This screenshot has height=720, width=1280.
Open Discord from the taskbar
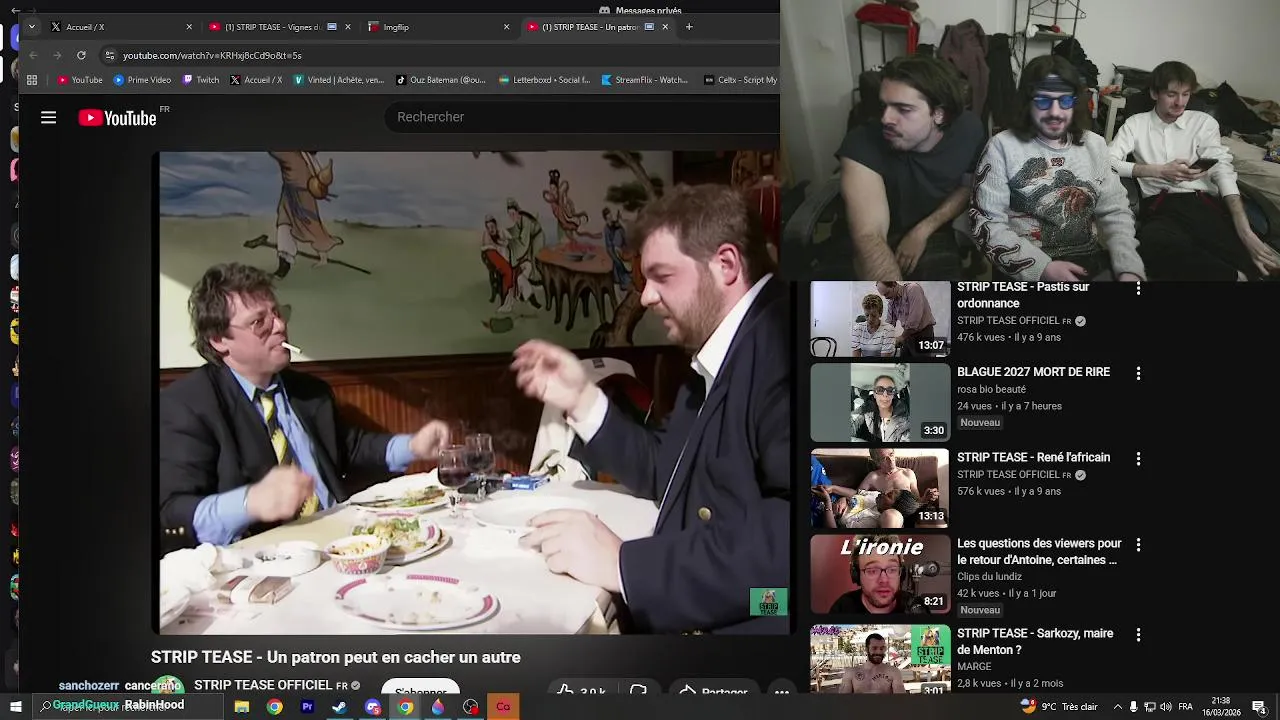coord(373,707)
